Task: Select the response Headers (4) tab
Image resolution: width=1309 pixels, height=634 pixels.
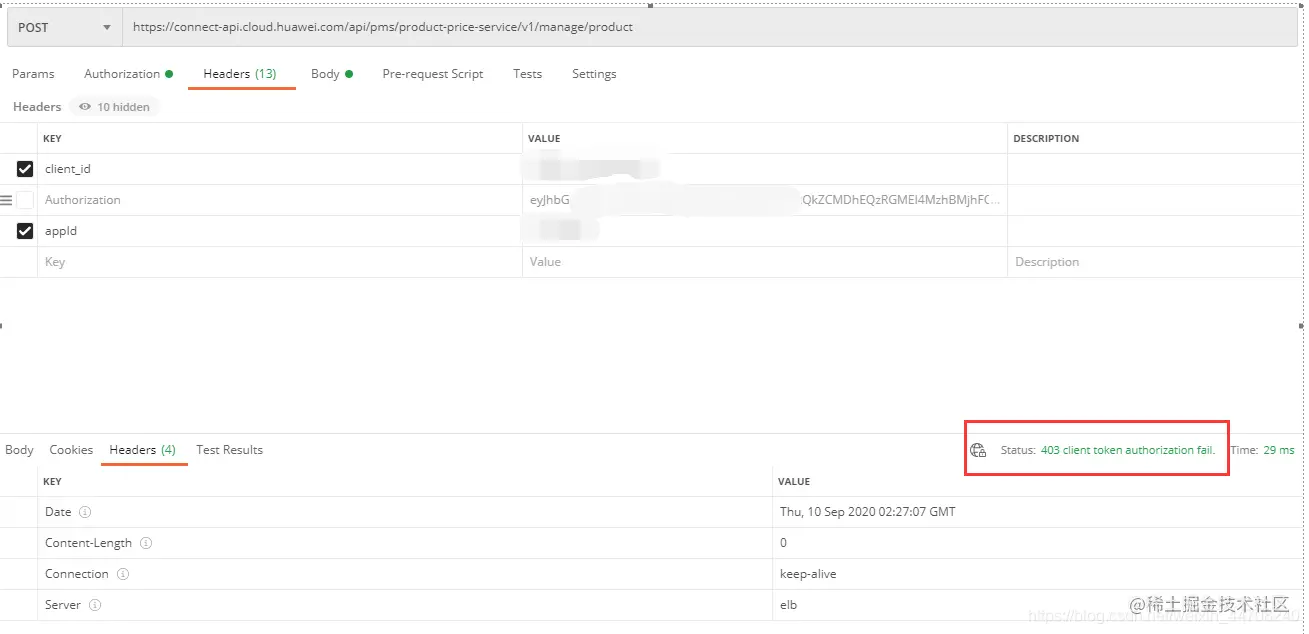Action: (143, 450)
